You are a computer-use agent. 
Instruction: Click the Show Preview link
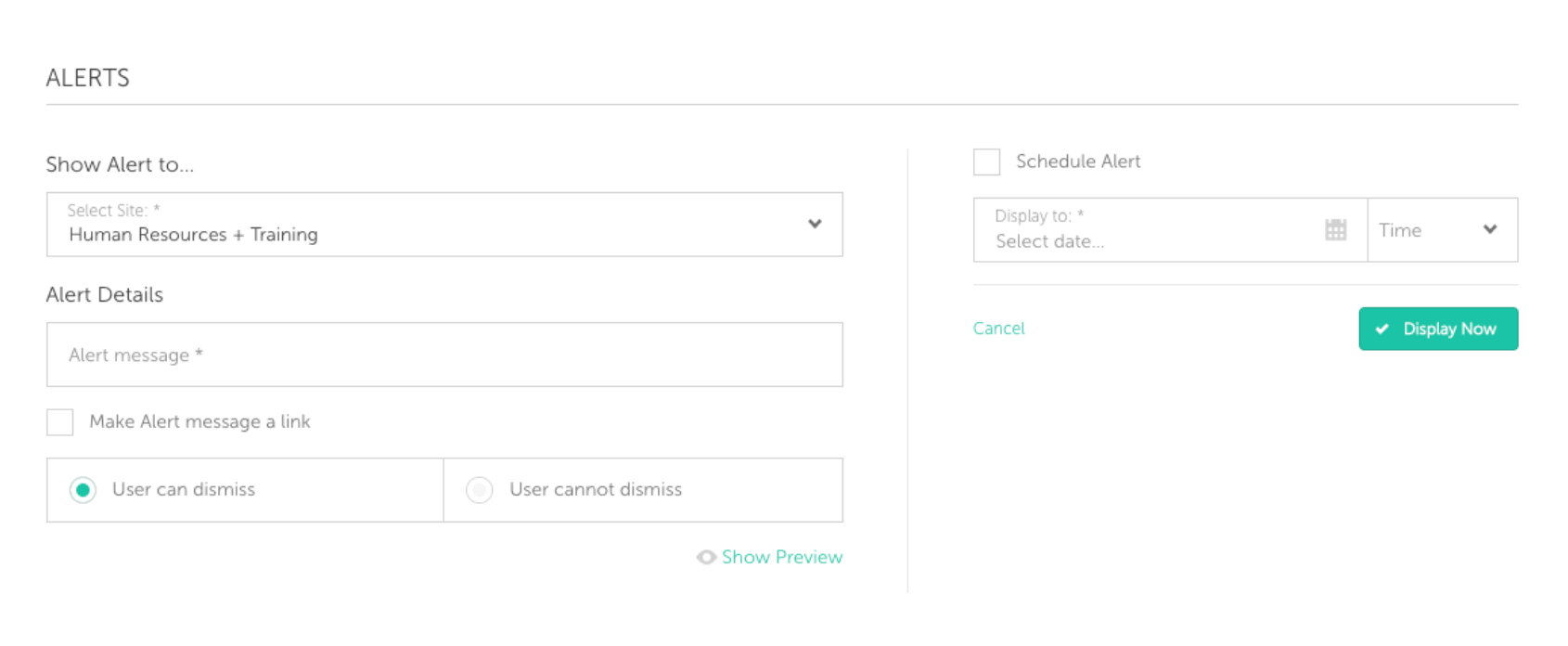782,557
